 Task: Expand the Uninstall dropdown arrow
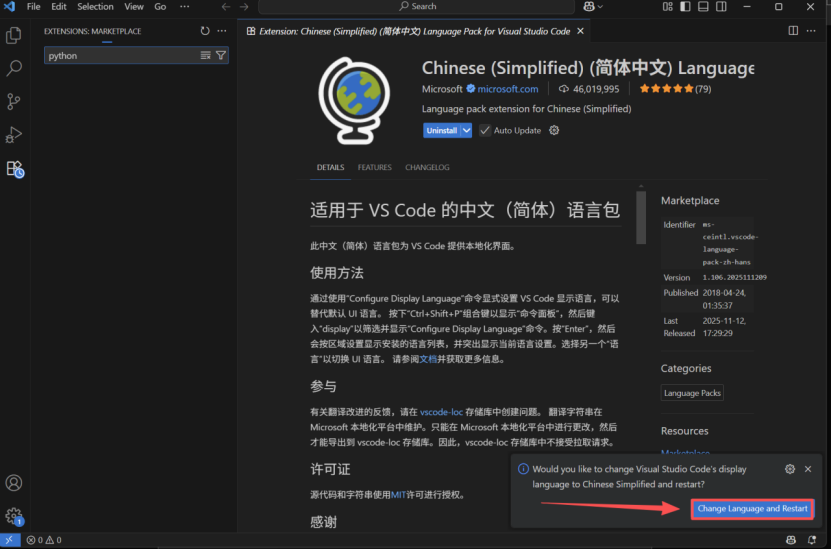click(466, 130)
